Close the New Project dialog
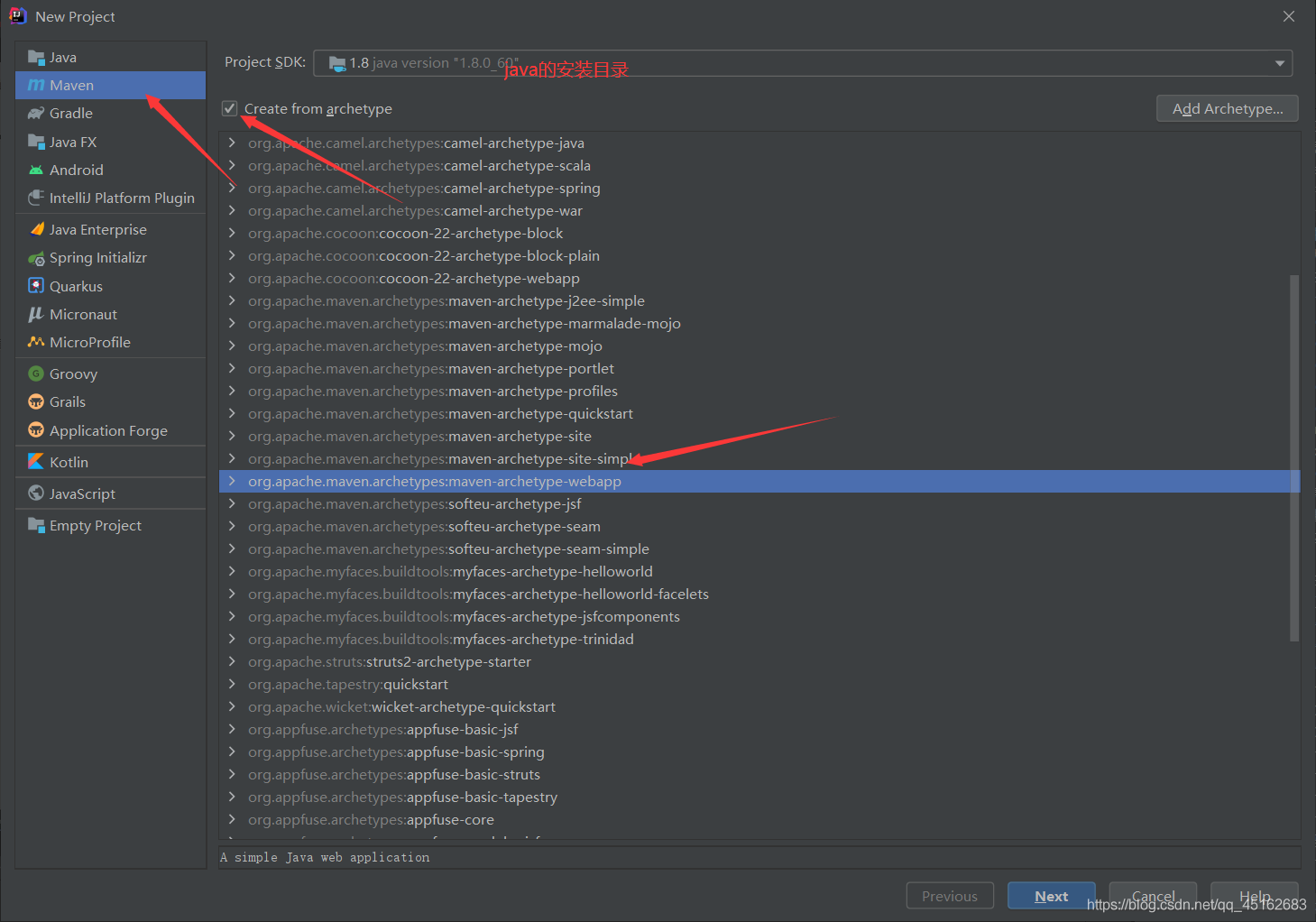 click(x=1289, y=16)
